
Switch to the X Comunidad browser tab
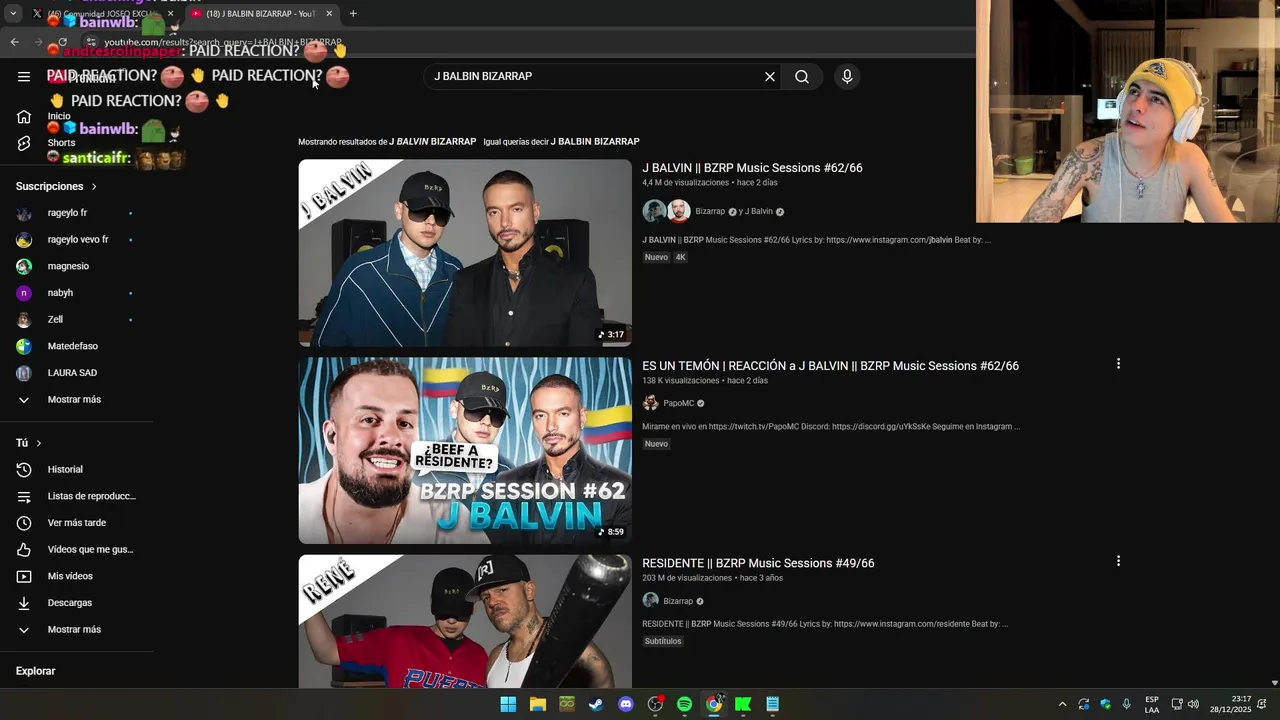click(x=100, y=14)
